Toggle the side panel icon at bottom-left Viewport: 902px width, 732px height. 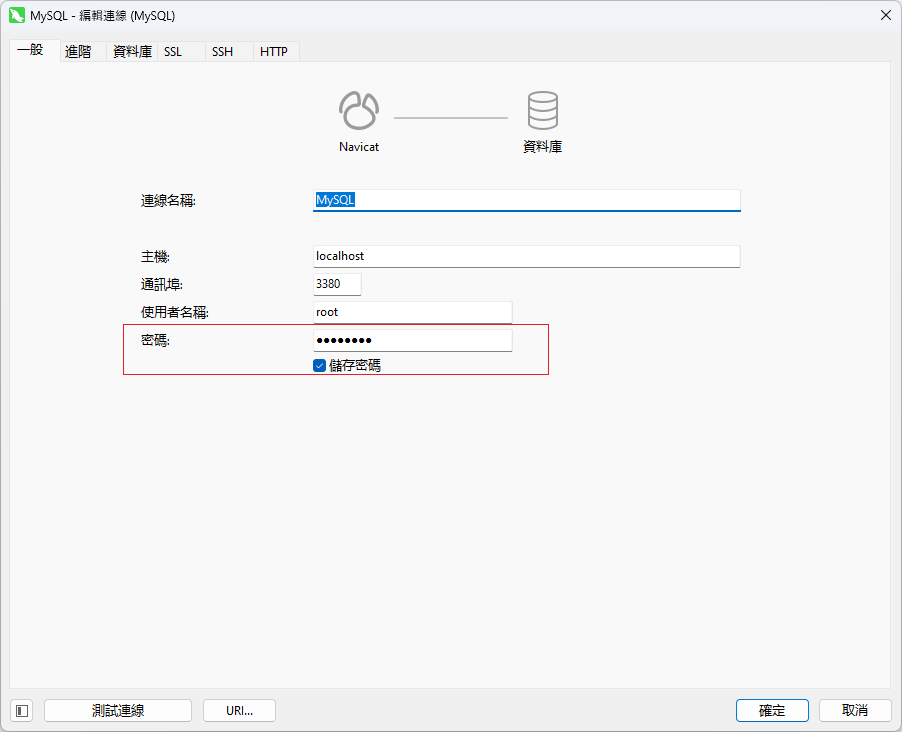(22, 710)
